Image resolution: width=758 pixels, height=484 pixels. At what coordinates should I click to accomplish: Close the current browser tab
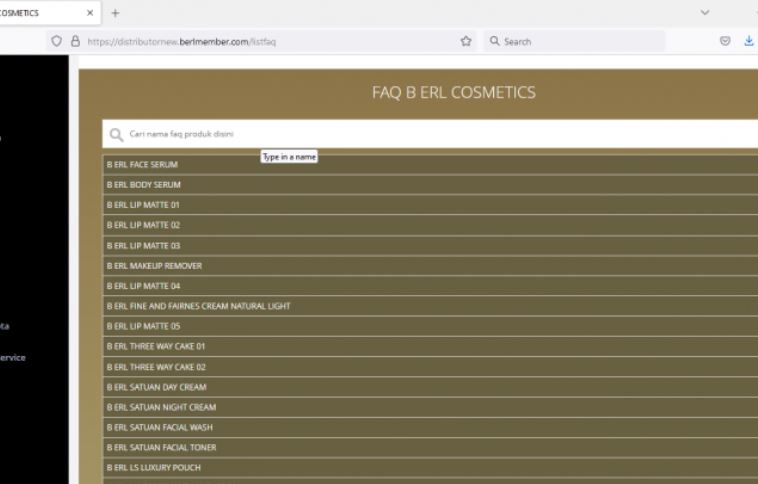tap(90, 13)
